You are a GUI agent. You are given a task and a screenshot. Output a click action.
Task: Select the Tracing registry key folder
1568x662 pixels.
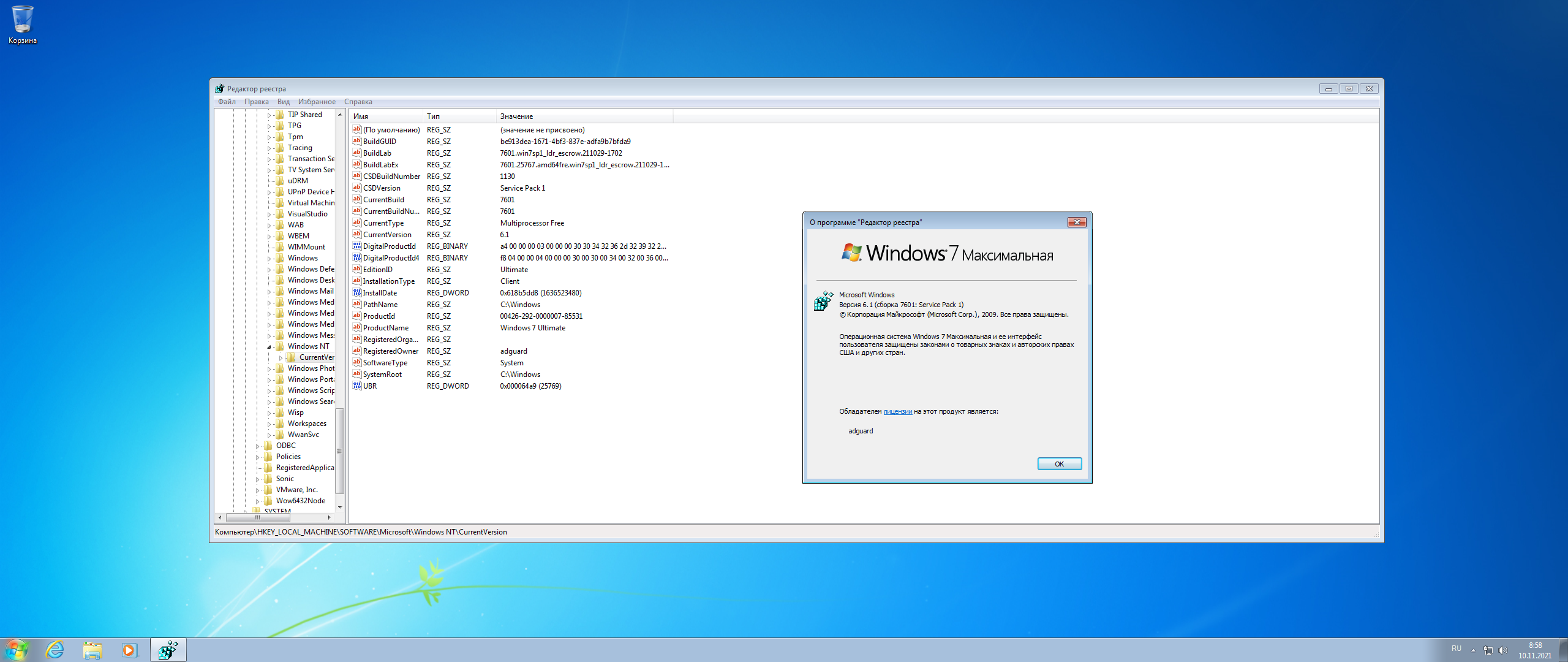click(300, 148)
